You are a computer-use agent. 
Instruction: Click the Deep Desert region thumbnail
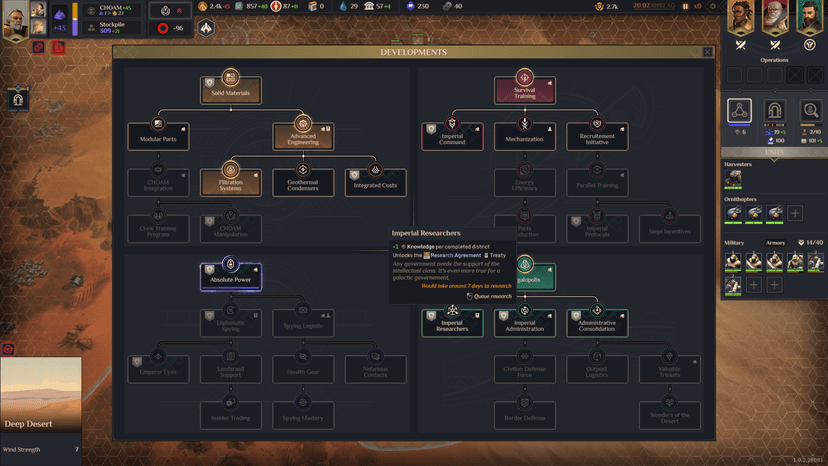41,395
